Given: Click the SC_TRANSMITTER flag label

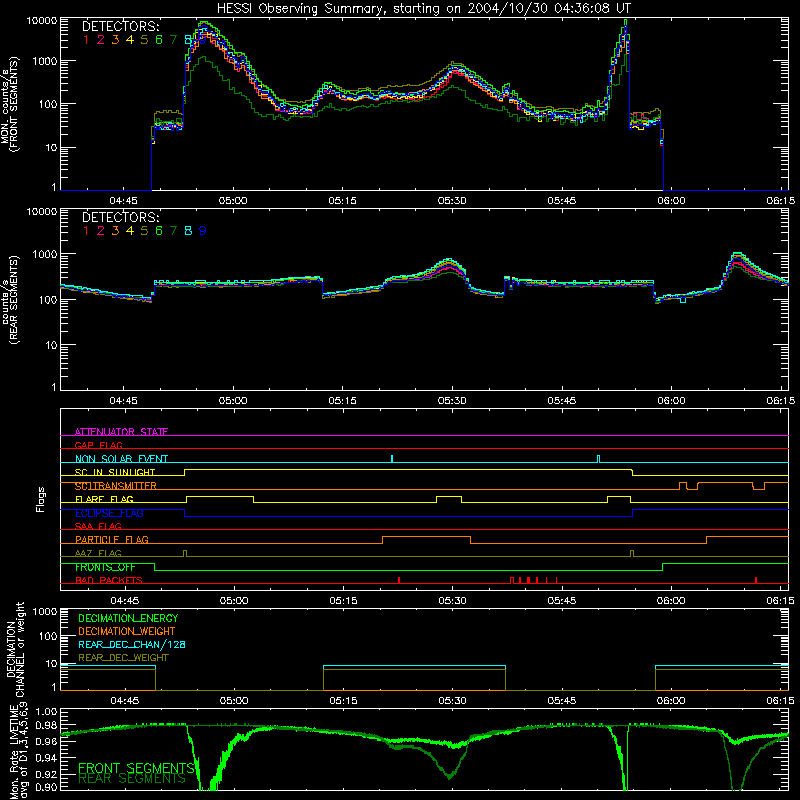Looking at the screenshot, I should [116, 486].
